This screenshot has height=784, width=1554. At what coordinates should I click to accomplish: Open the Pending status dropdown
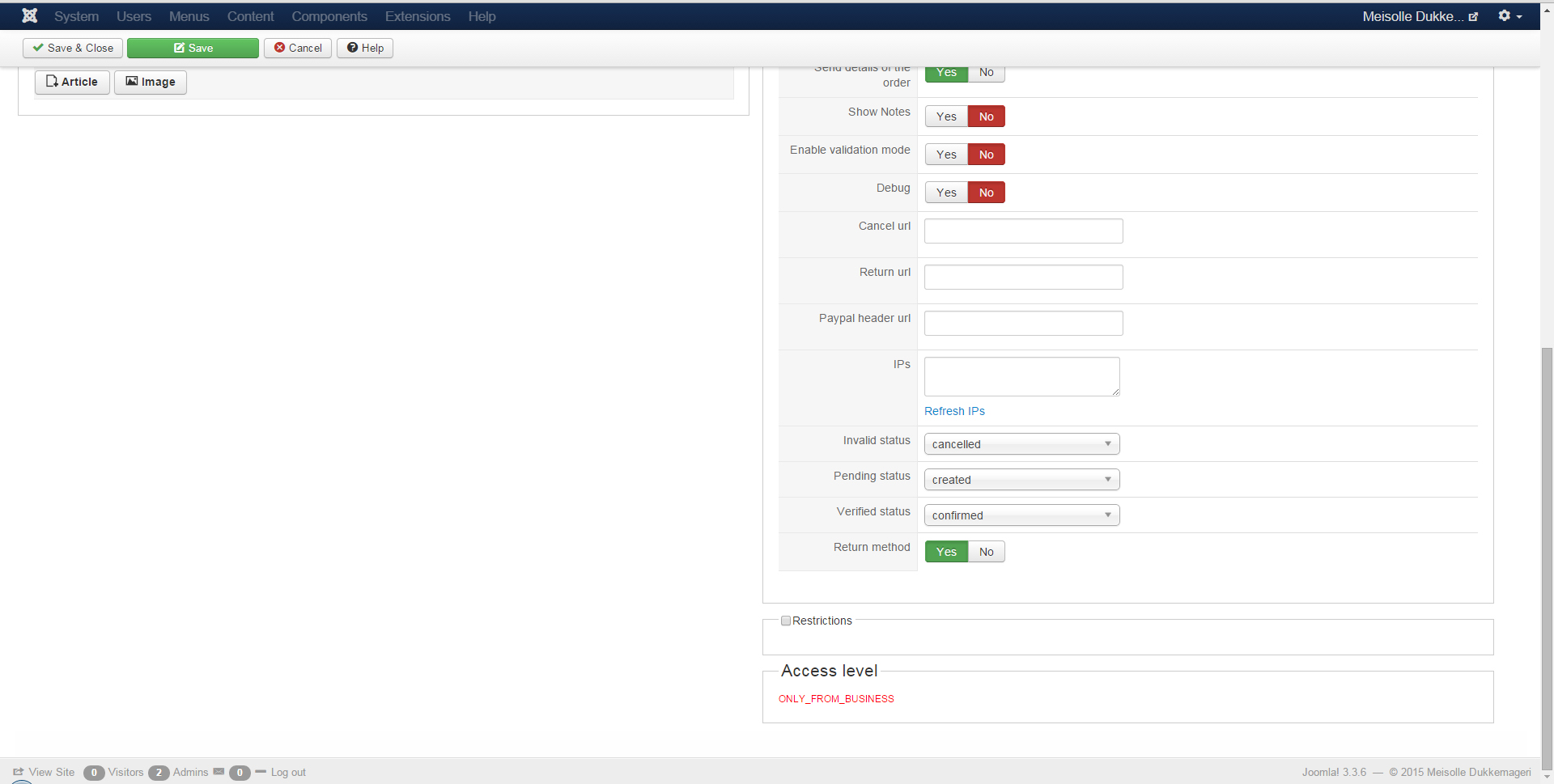pyautogui.click(x=1021, y=480)
